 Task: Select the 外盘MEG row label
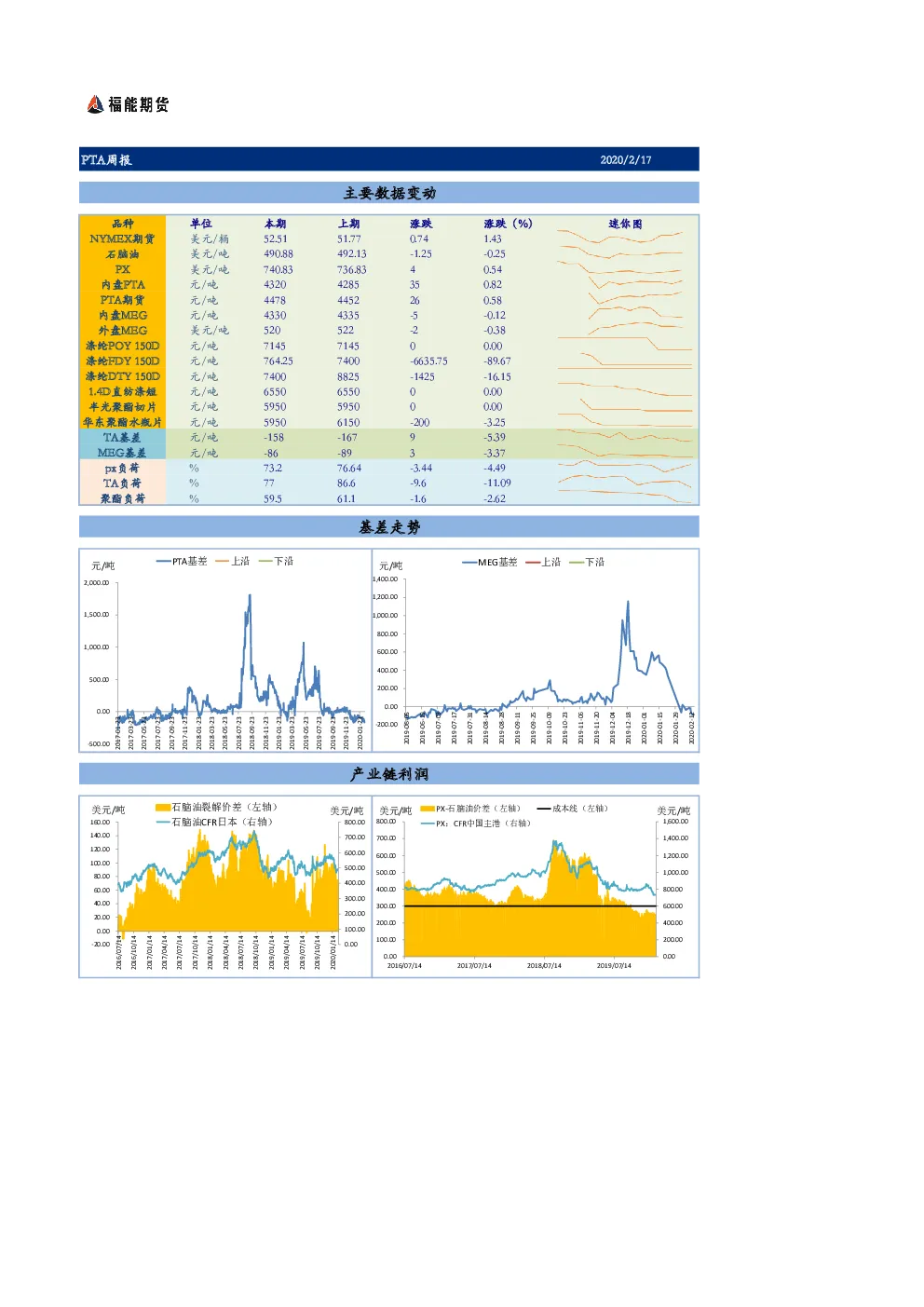[x=123, y=331]
